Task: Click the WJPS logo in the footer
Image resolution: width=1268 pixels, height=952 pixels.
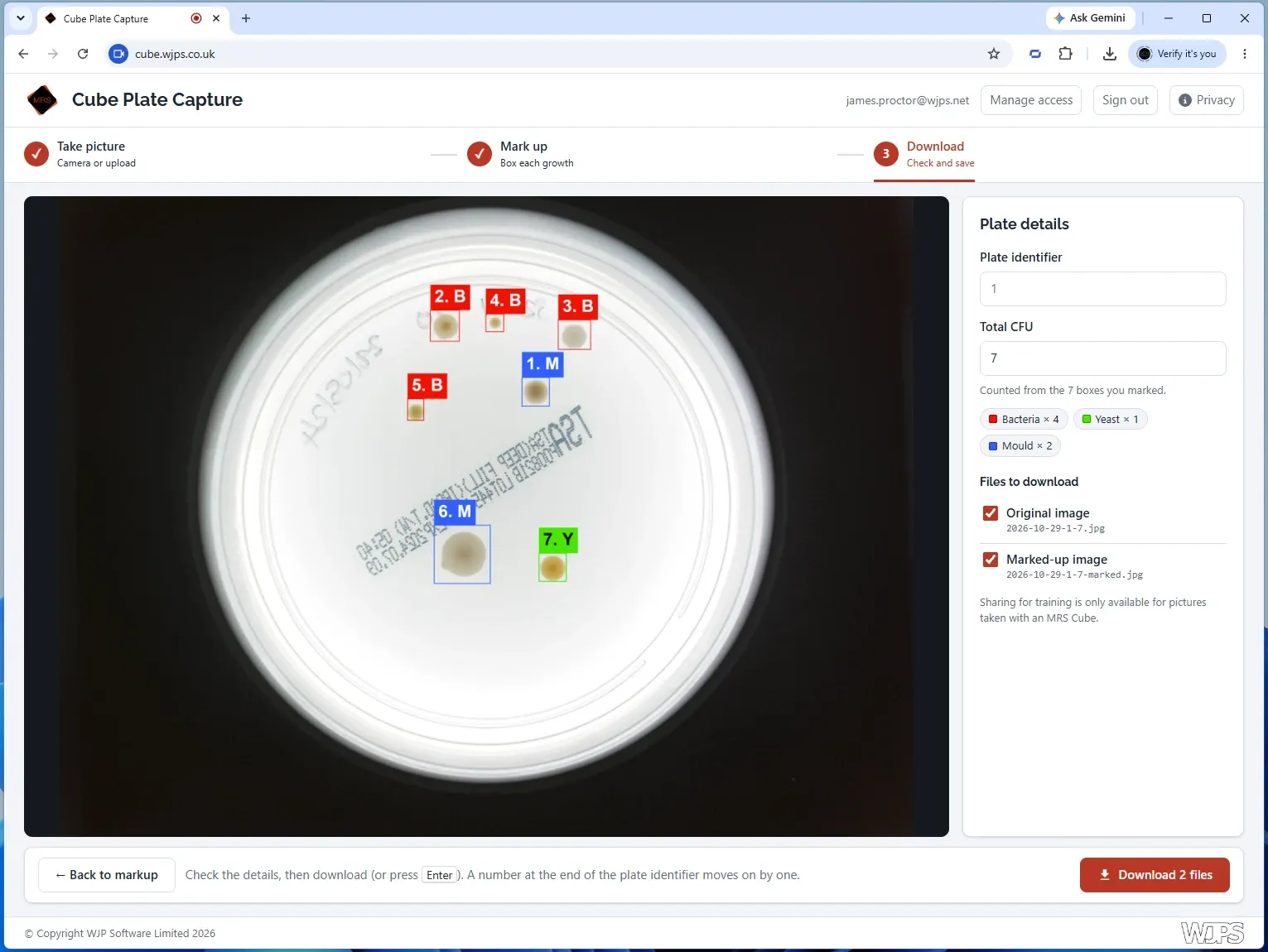Action: 1213,933
